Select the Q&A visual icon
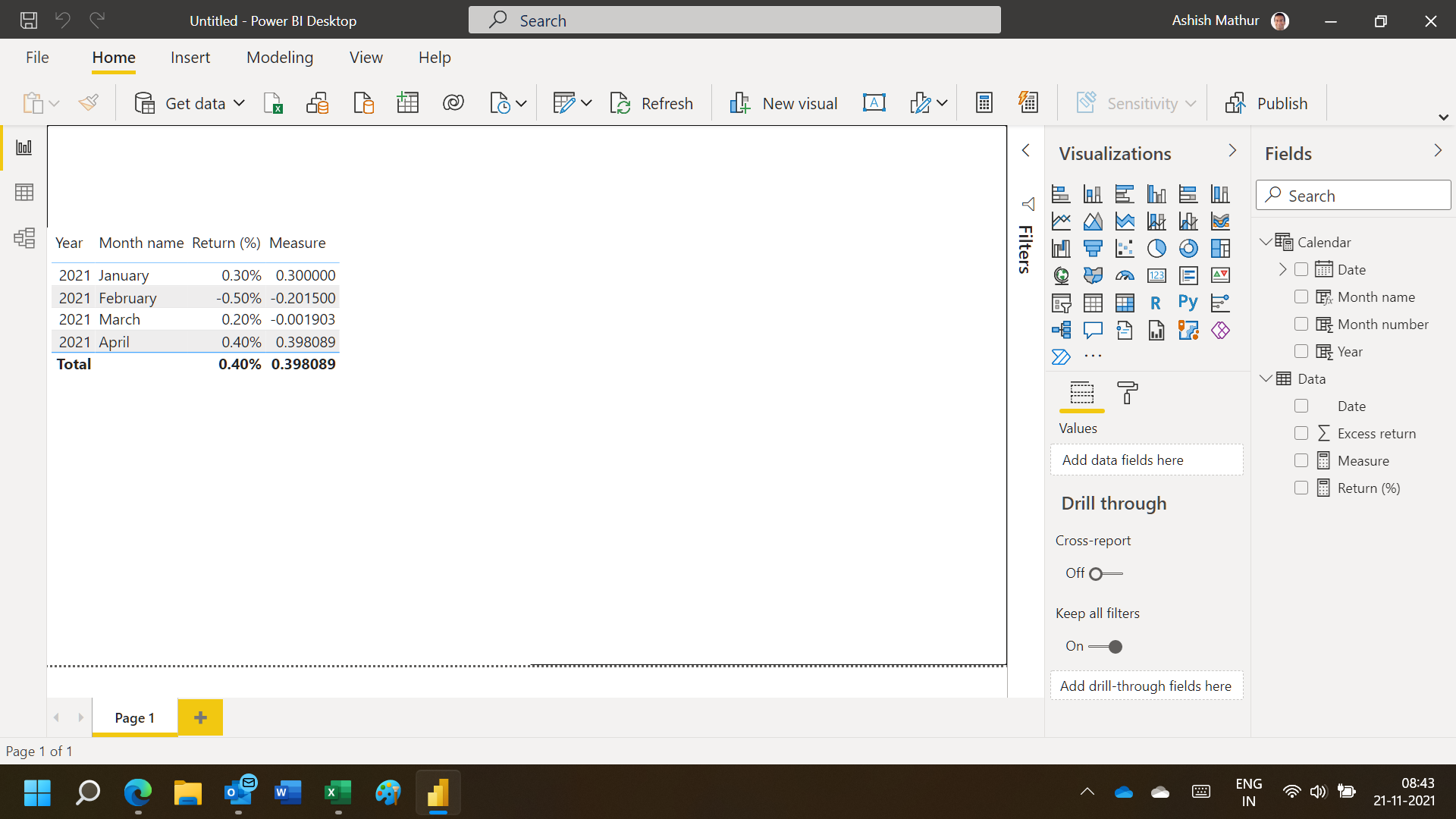The height and width of the screenshot is (819, 1456). [1093, 331]
